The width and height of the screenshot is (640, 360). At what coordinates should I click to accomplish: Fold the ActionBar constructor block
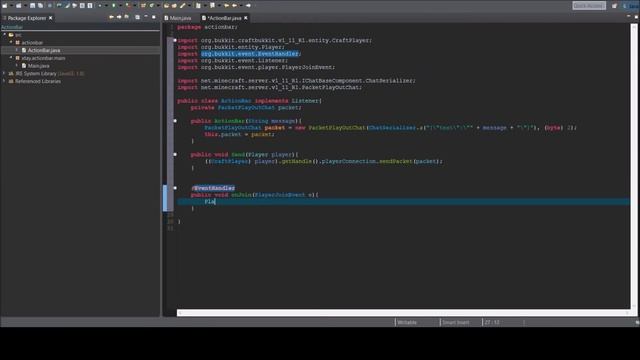click(x=175, y=121)
